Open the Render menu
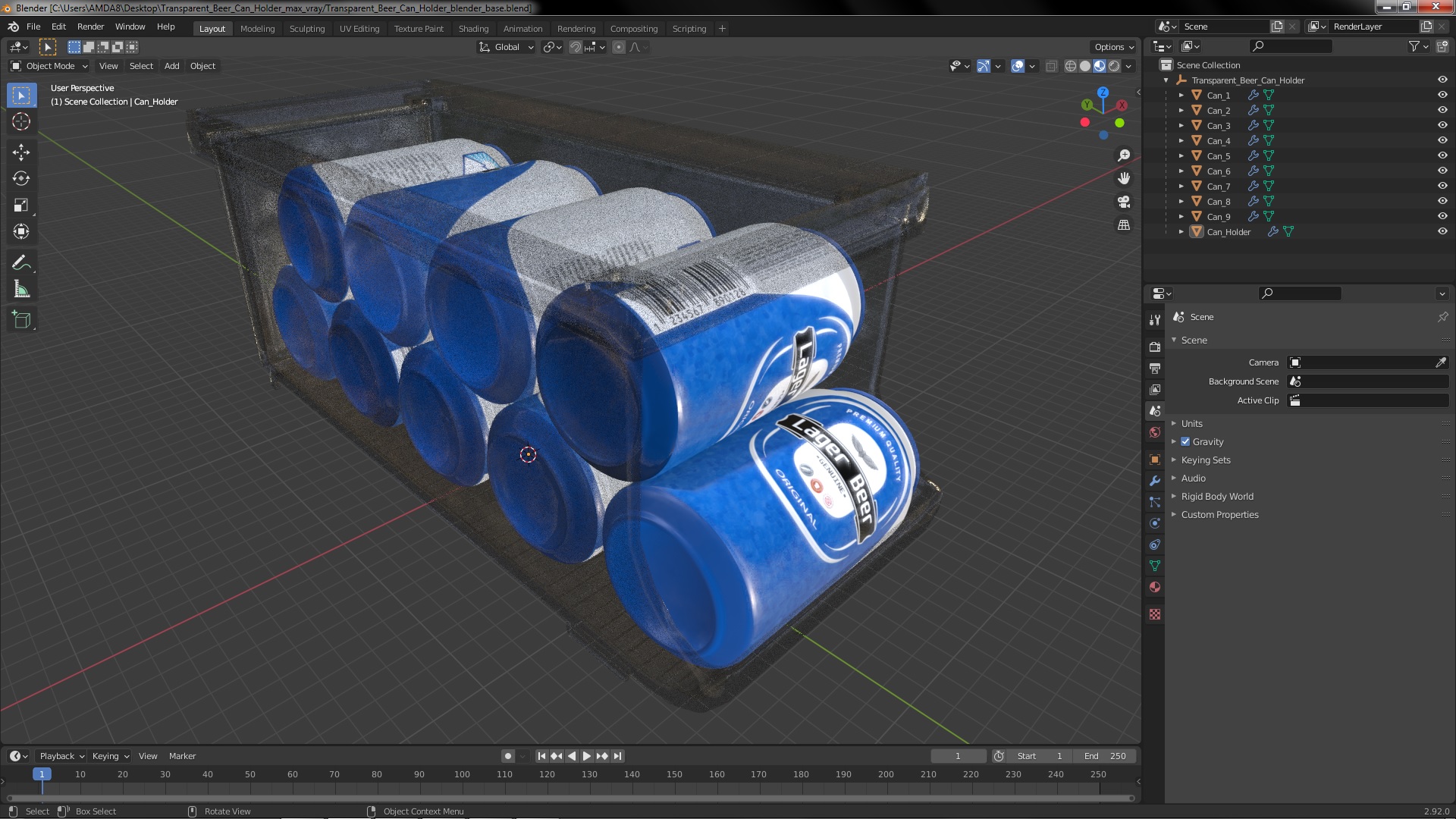This screenshot has height=819, width=1456. point(90,27)
